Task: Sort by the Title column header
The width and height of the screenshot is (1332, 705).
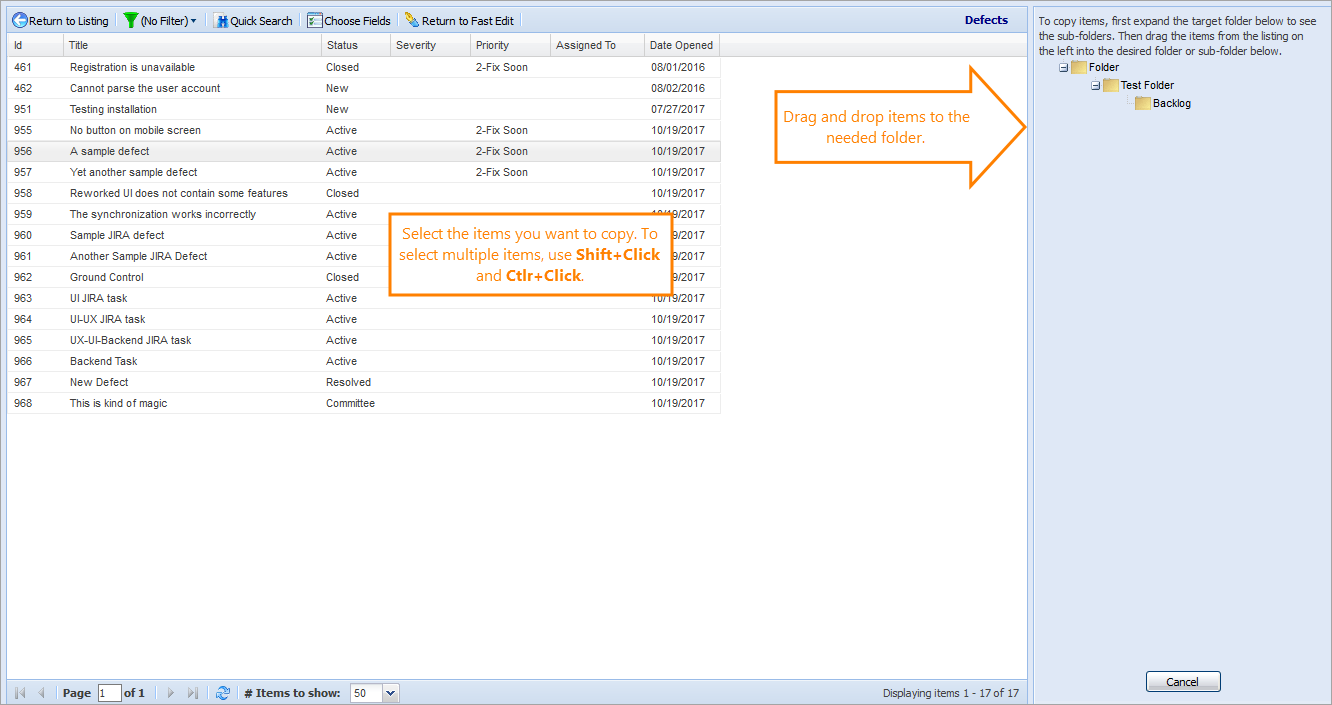Action: pyautogui.click(x=193, y=45)
